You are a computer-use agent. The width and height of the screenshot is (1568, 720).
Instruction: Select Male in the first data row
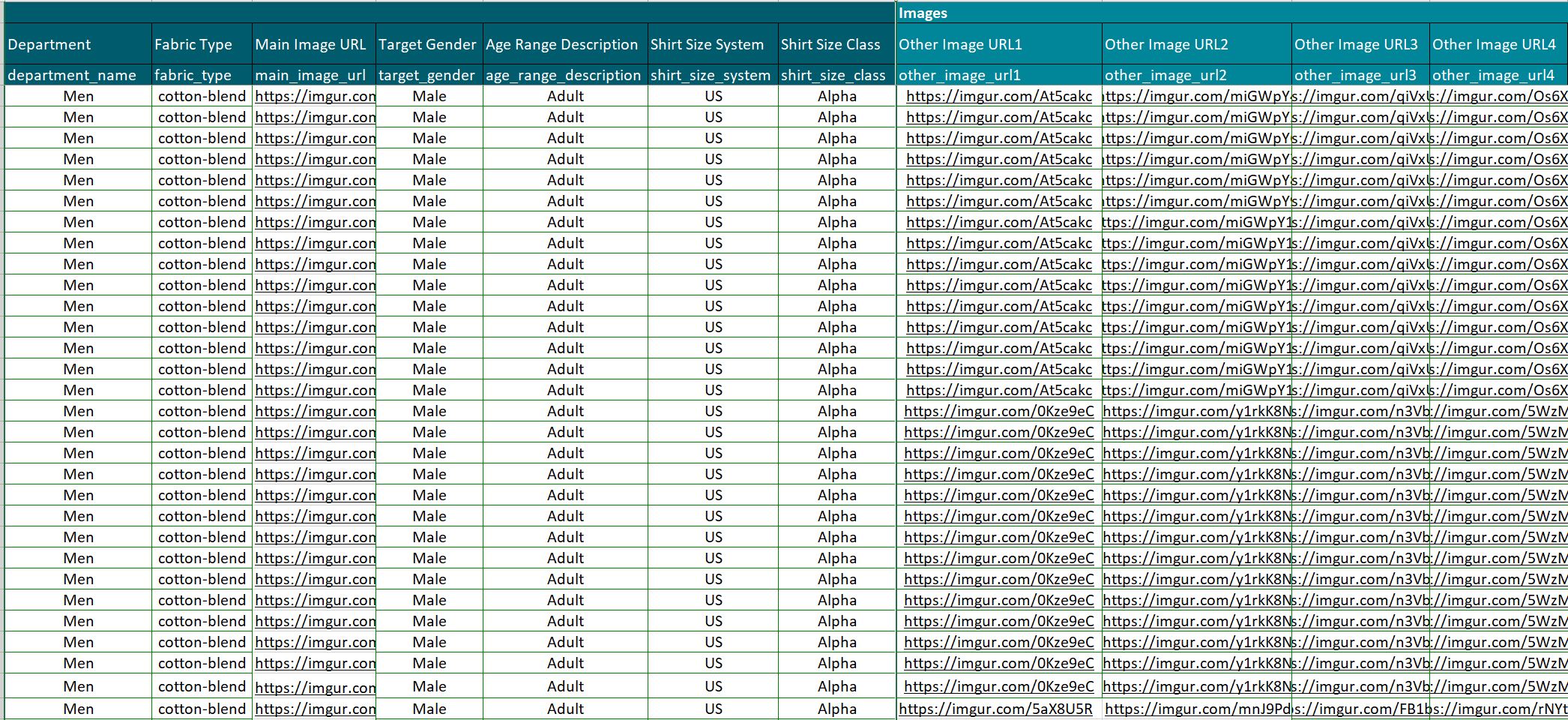tap(429, 96)
